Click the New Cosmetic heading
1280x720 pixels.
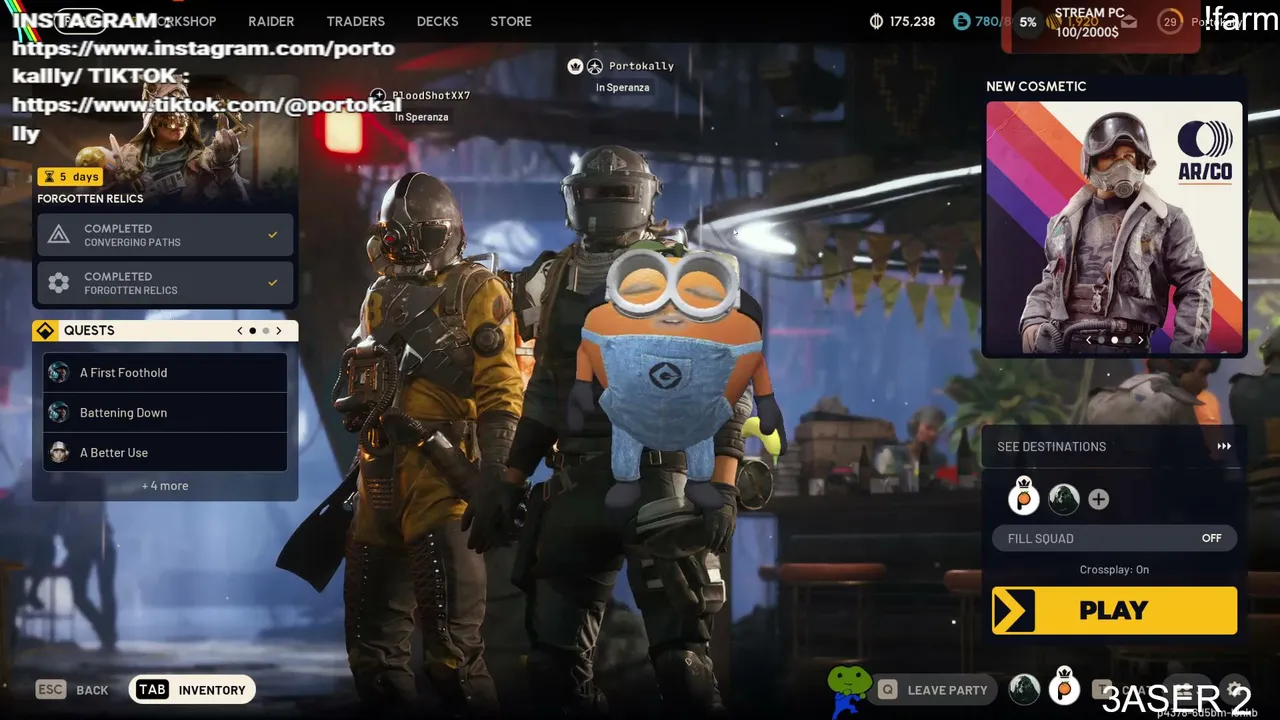point(1036,86)
